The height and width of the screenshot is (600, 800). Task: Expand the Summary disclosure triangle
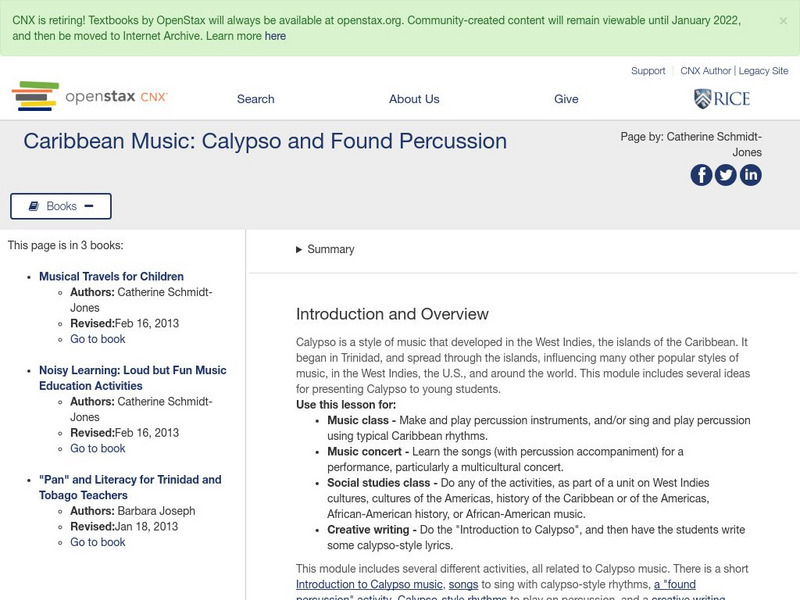[x=299, y=250]
